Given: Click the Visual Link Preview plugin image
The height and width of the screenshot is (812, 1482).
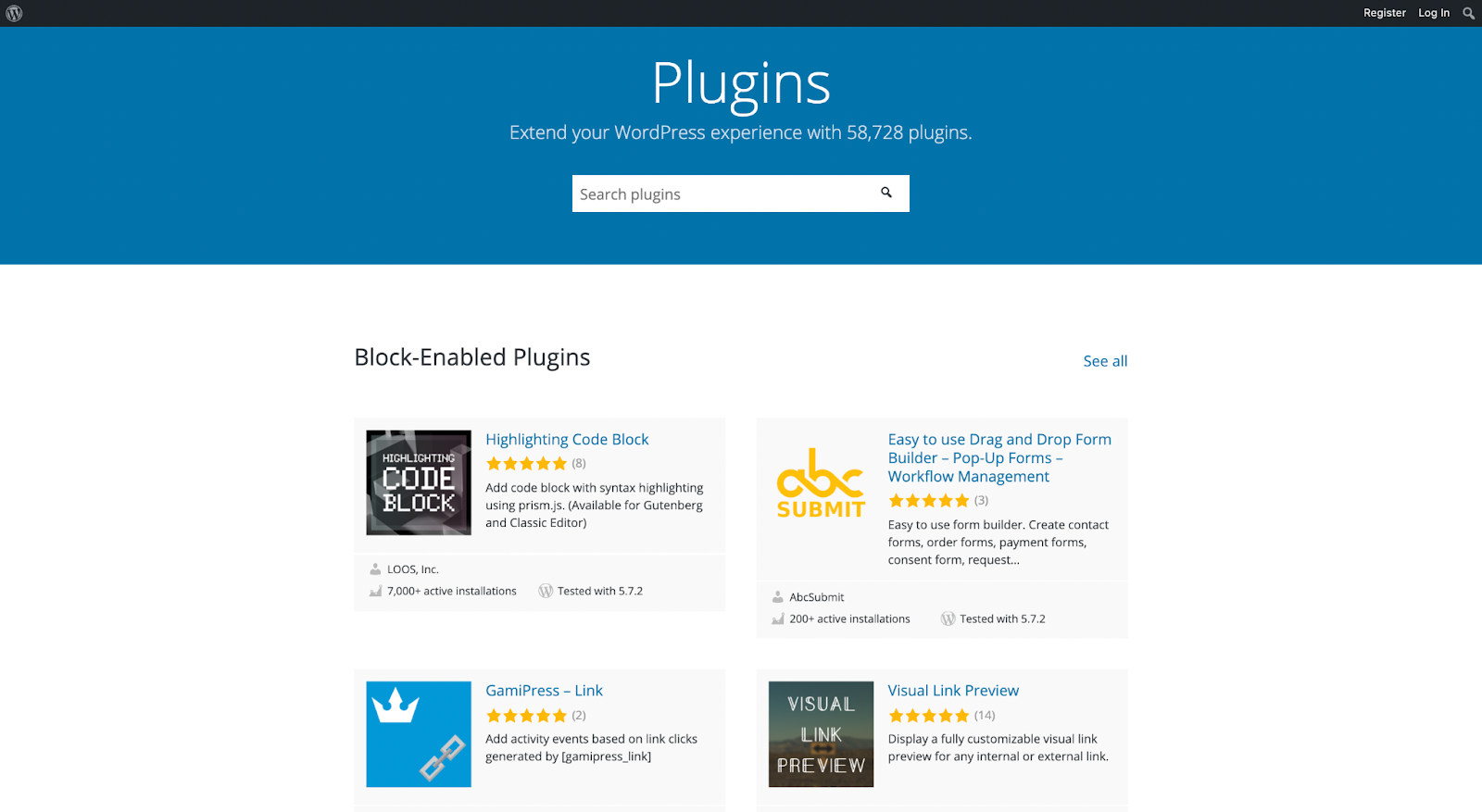Looking at the screenshot, I should [821, 733].
